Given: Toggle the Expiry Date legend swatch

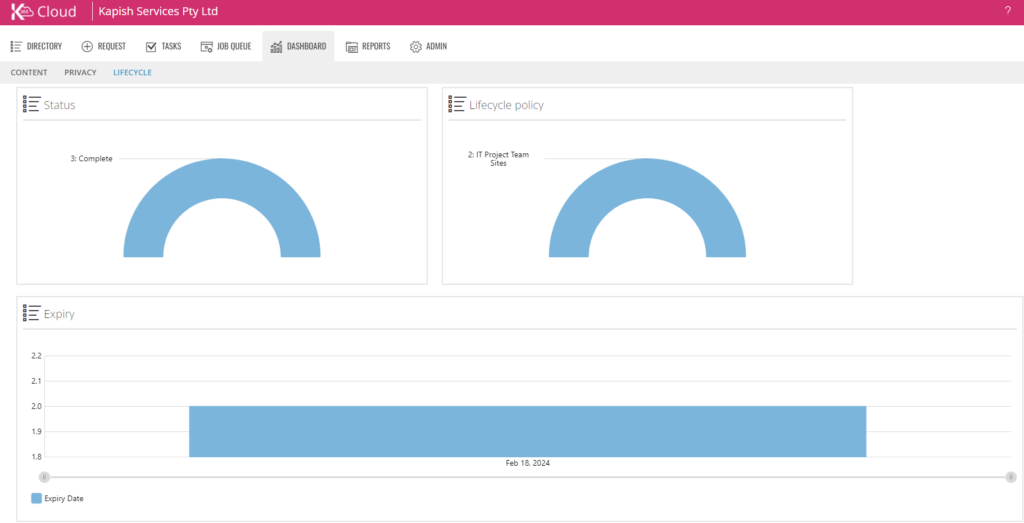Looking at the screenshot, I should coord(37,498).
